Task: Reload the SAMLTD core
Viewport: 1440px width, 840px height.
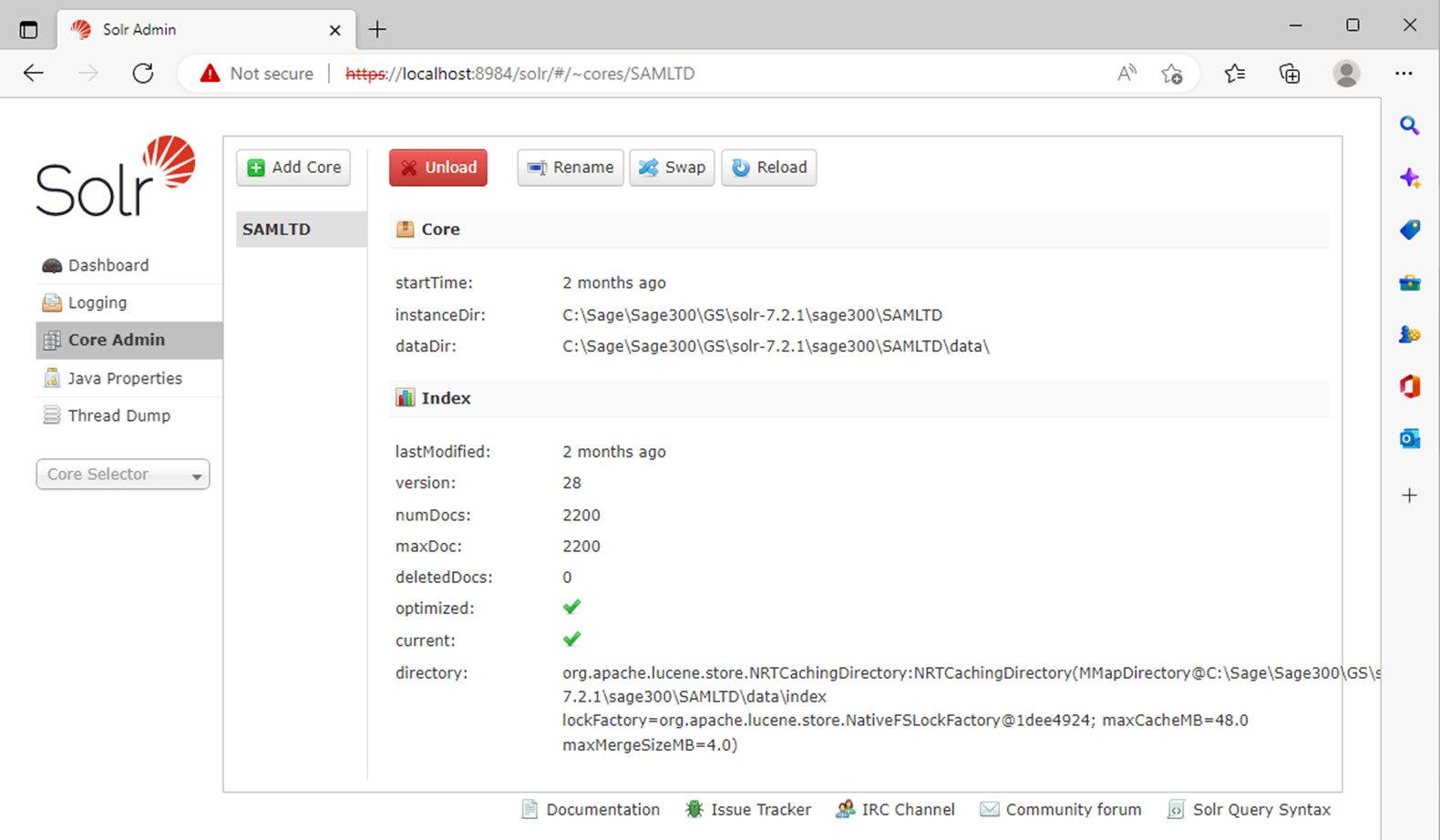Action: (x=769, y=168)
